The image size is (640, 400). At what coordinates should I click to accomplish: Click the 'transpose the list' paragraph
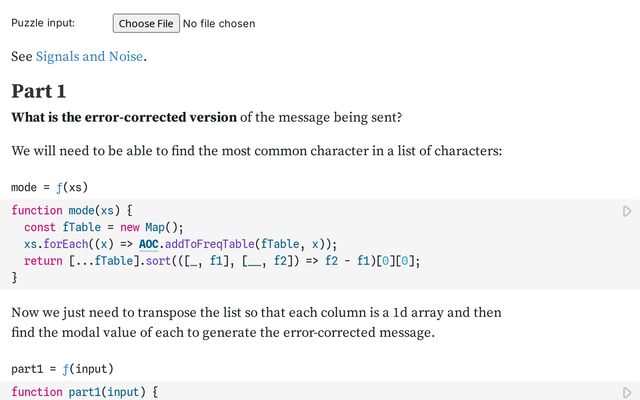(x=256, y=322)
